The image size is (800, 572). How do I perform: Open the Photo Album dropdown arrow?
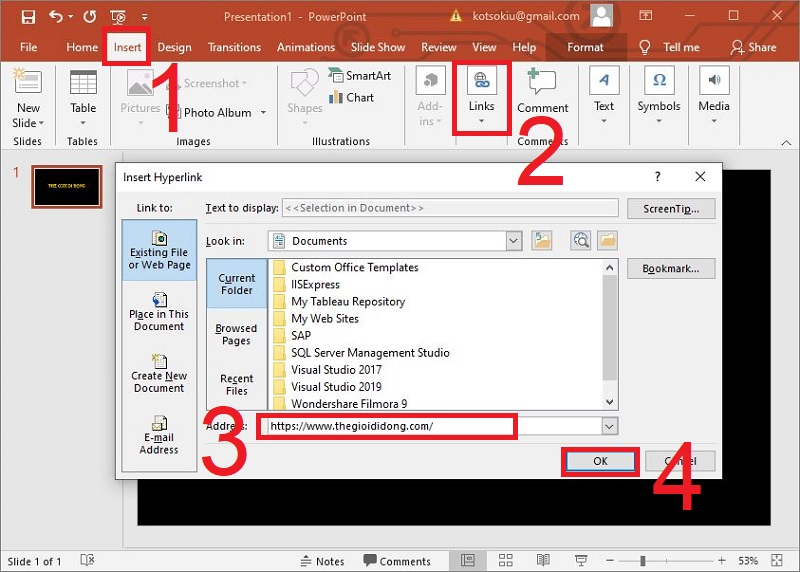point(264,112)
